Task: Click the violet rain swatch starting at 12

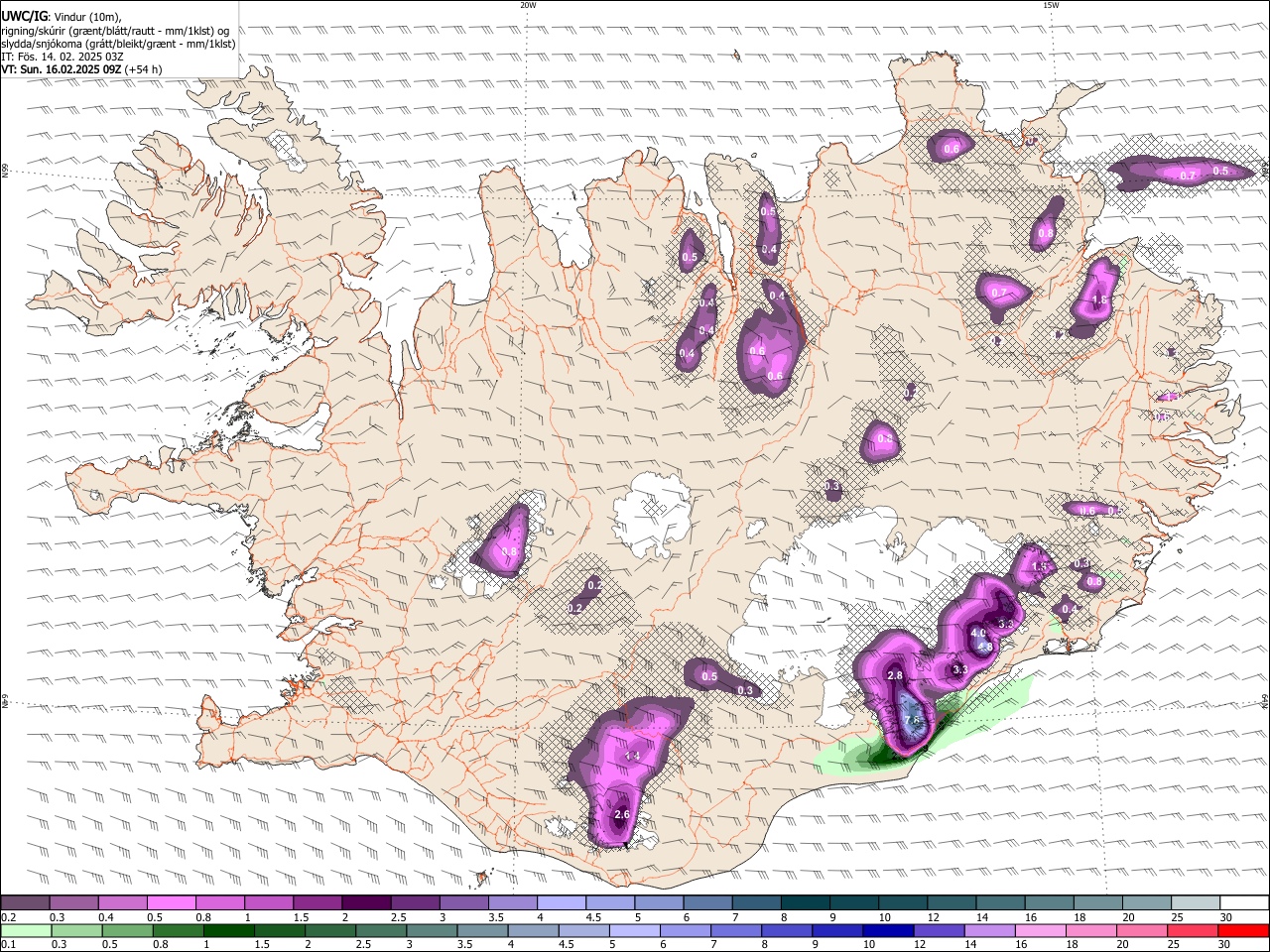Action: (x=939, y=931)
